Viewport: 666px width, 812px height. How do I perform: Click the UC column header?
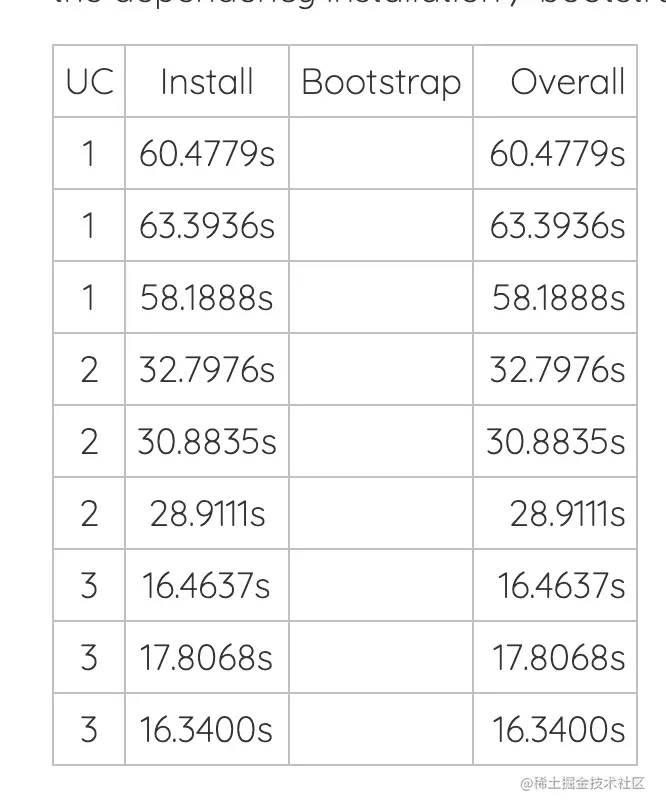[x=89, y=81]
